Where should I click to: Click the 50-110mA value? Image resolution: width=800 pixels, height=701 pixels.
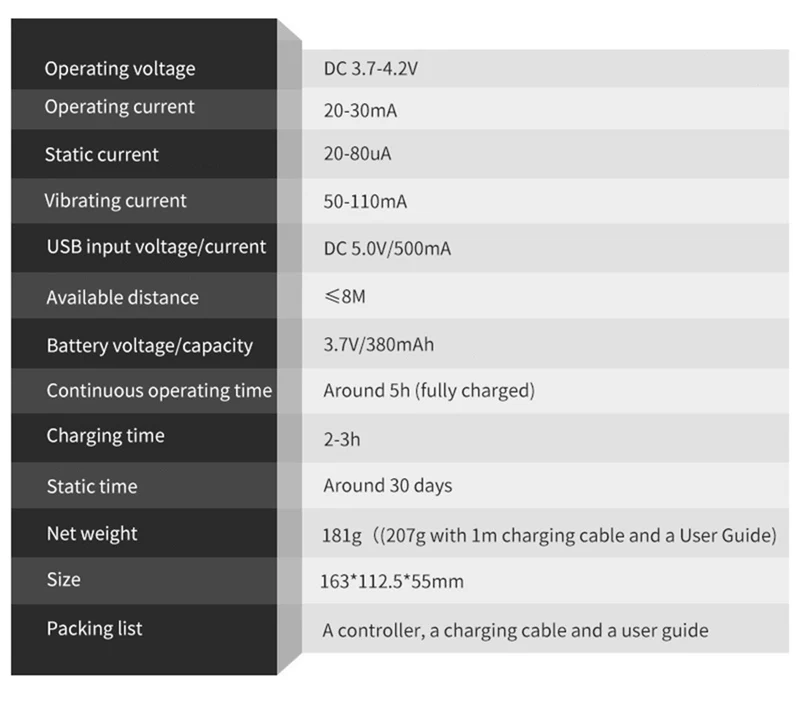click(x=365, y=202)
